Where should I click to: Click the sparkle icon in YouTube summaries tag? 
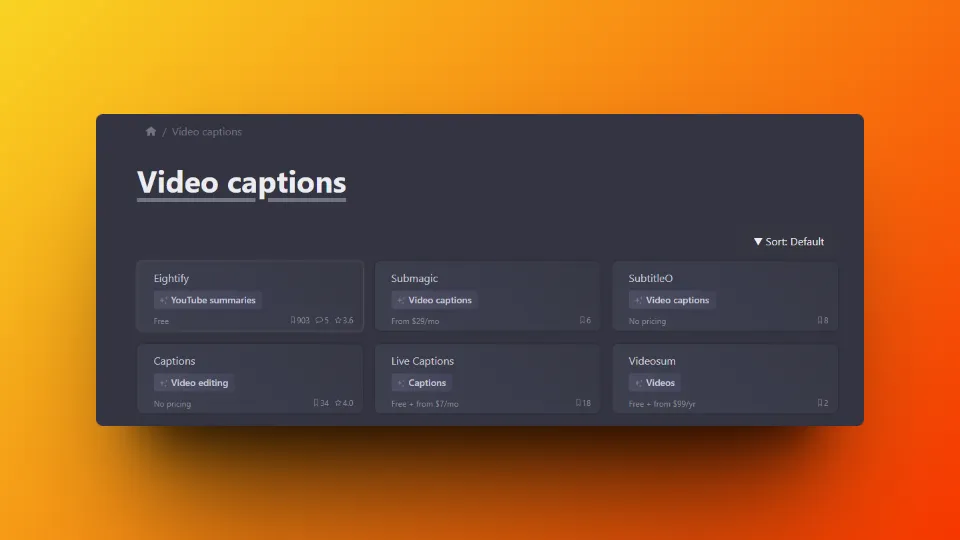pos(163,300)
